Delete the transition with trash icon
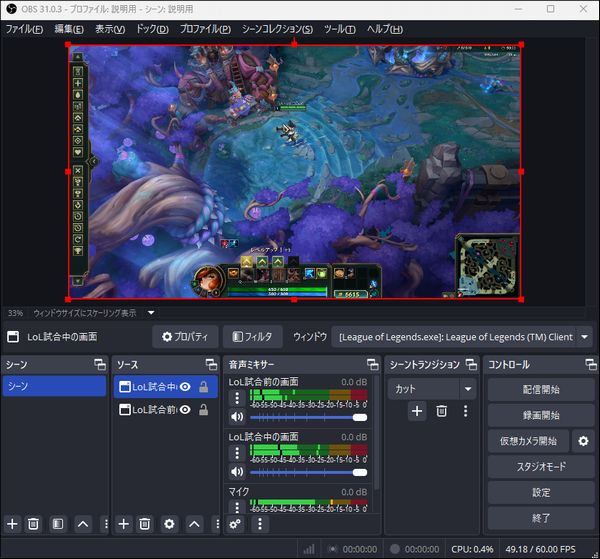Viewport: 600px width, 559px height. [442, 411]
